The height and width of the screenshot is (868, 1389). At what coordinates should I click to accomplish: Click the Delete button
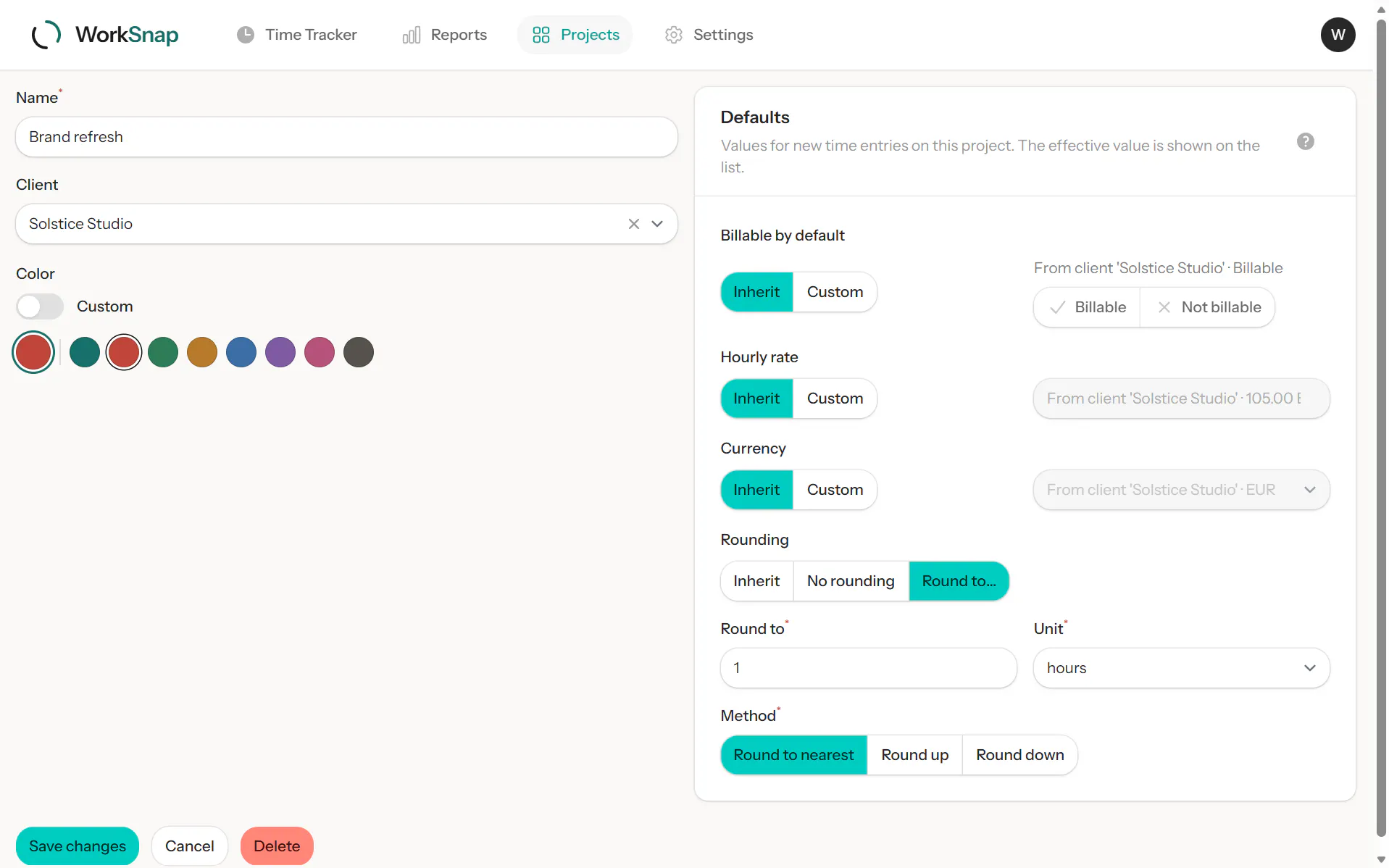click(x=277, y=846)
